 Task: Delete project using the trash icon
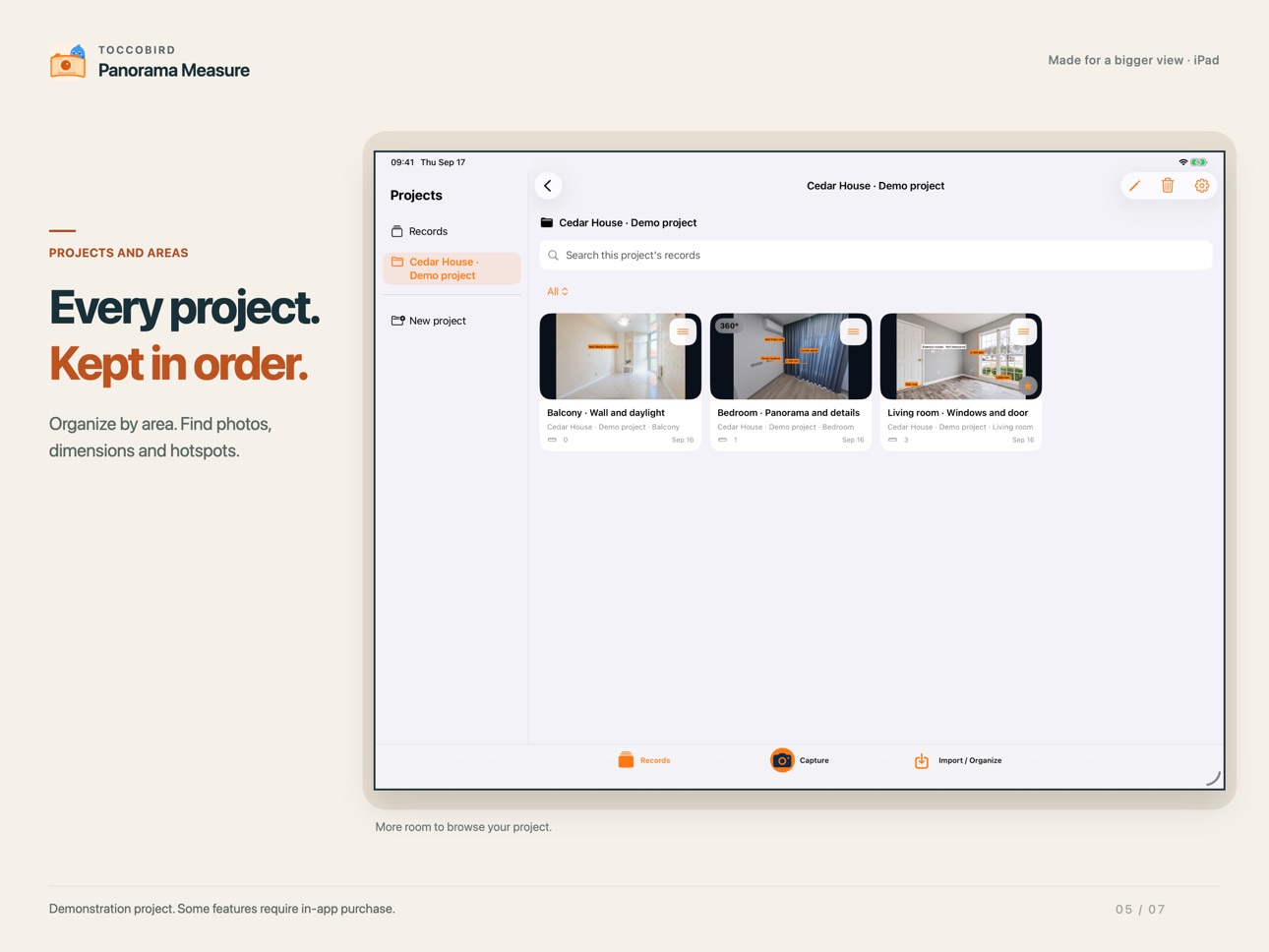coord(1168,186)
